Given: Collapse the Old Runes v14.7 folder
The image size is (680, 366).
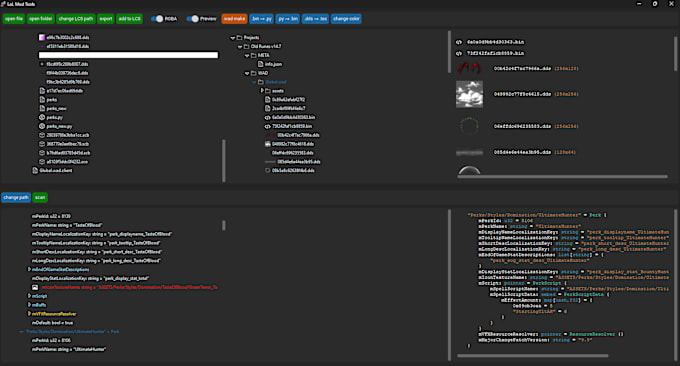Looking at the screenshot, I should [x=240, y=47].
